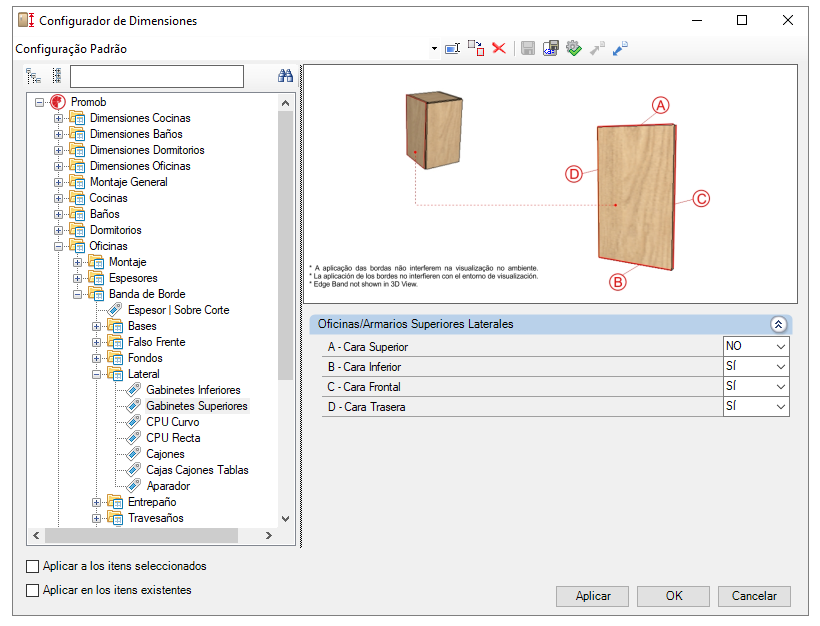Select the CPU Curvo tree item
820x626 pixels.
click(173, 422)
